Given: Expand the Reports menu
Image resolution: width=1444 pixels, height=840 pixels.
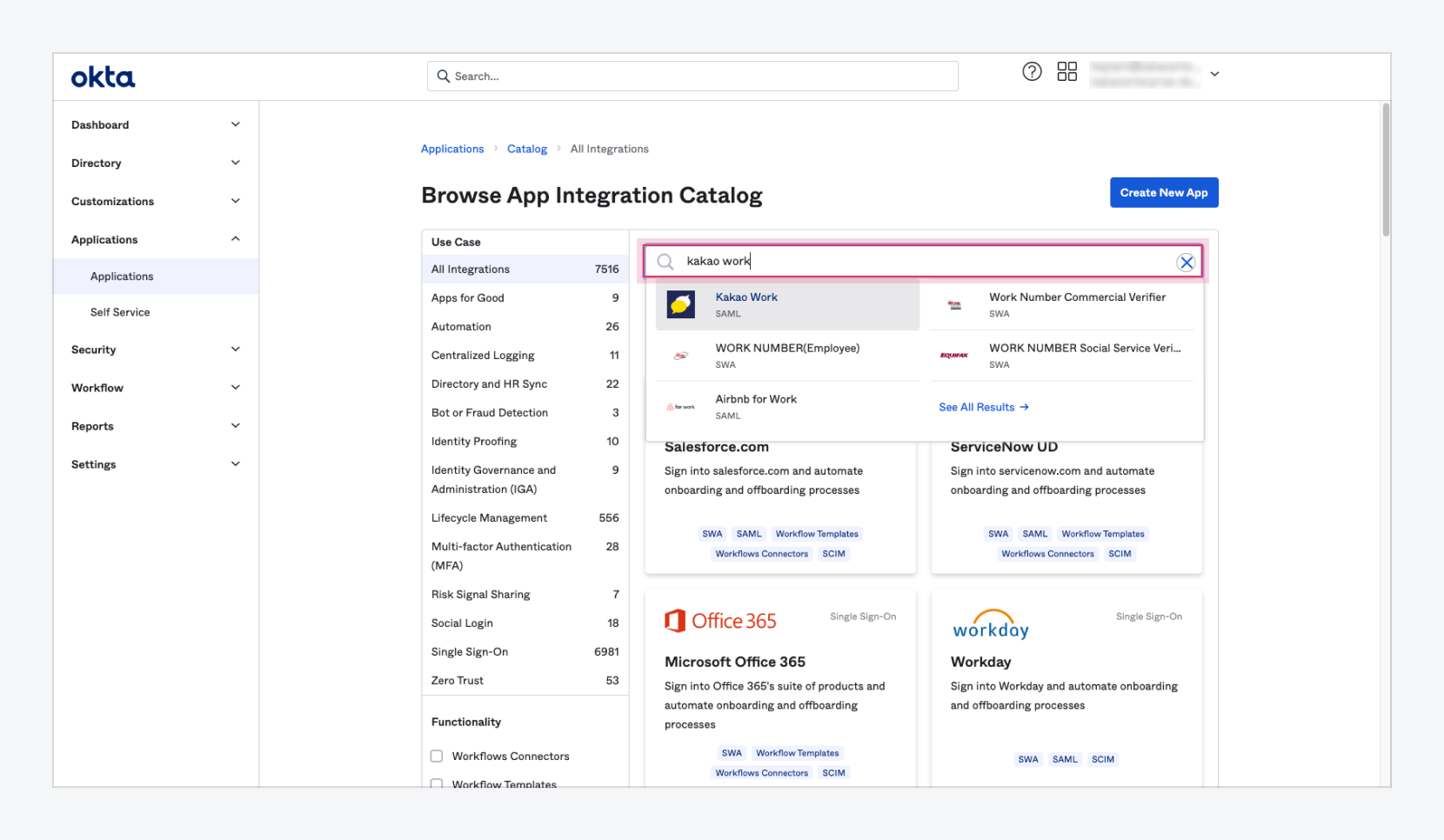Looking at the screenshot, I should coord(156,426).
